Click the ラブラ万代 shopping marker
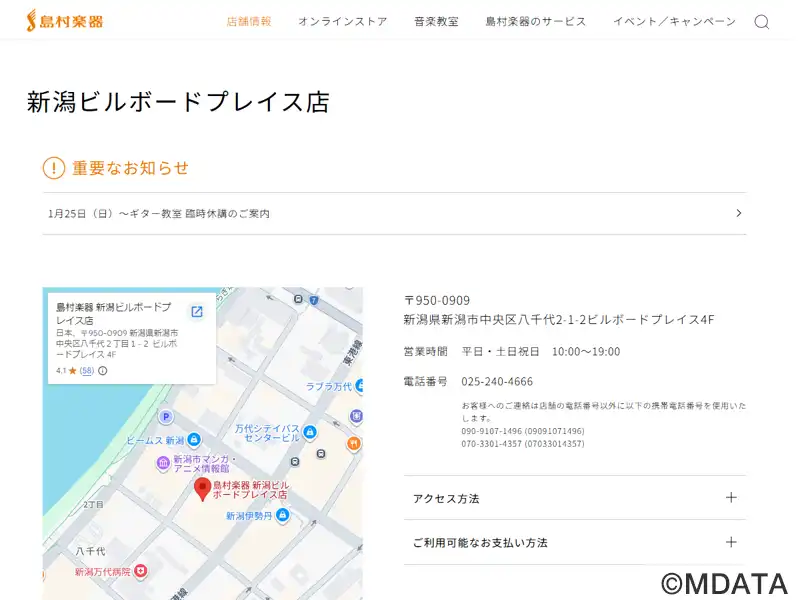This screenshot has width=800, height=600. [x=359, y=386]
